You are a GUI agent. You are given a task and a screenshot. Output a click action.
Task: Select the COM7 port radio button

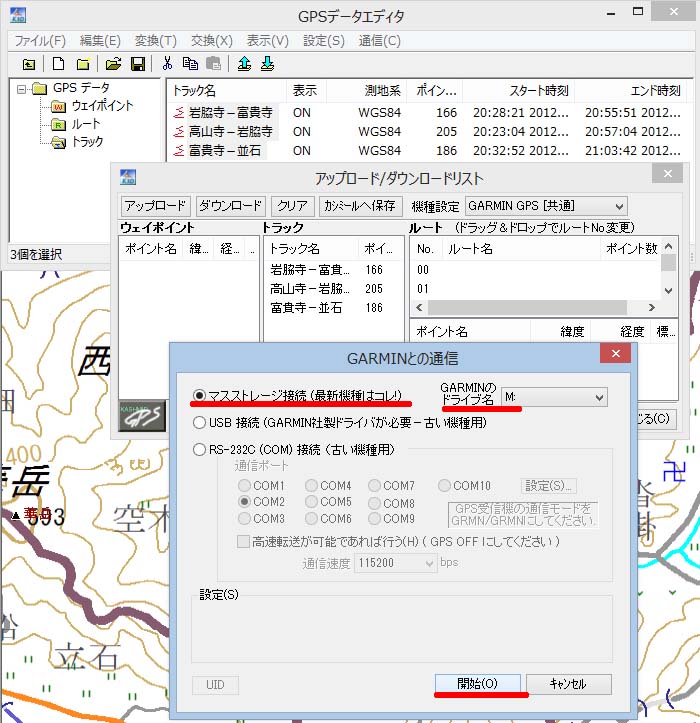point(374,486)
